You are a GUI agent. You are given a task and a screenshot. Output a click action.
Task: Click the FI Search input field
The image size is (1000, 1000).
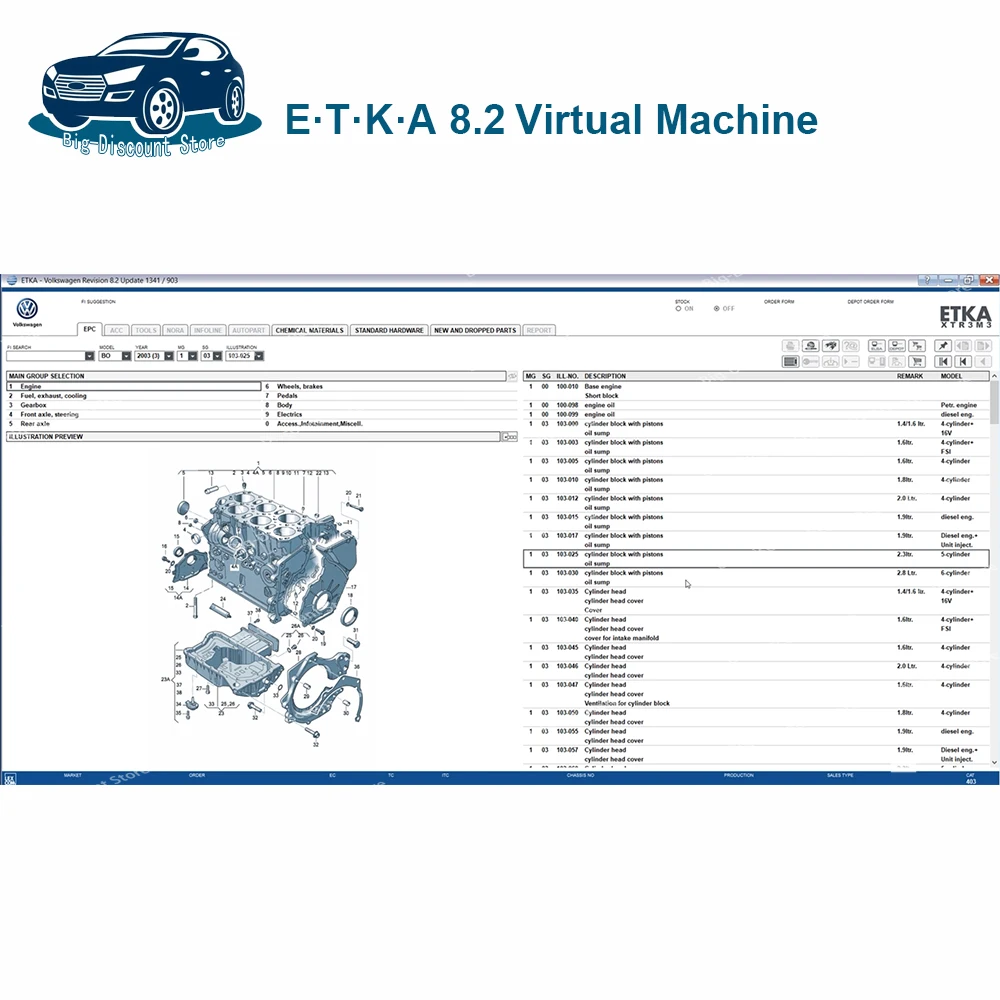tap(45, 356)
